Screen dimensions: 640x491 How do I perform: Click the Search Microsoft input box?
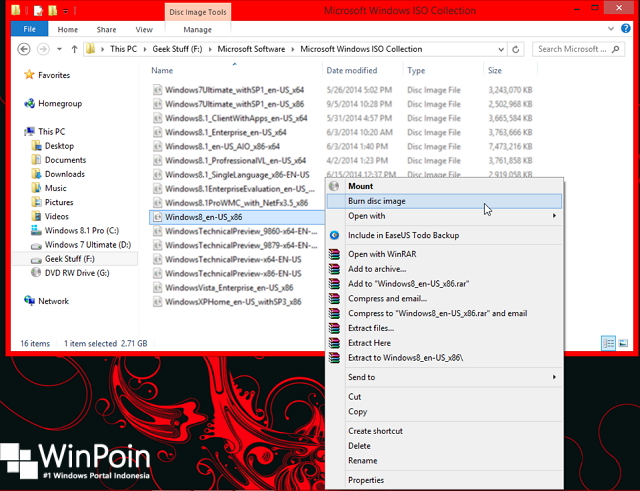578,49
